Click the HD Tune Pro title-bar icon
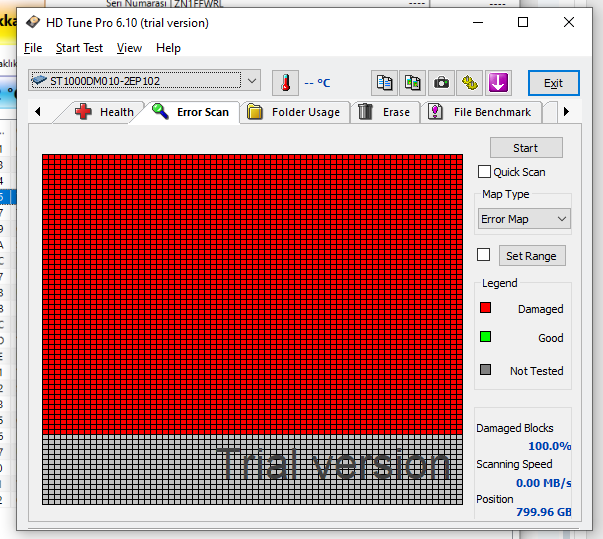The image size is (603, 539). (x=33, y=22)
